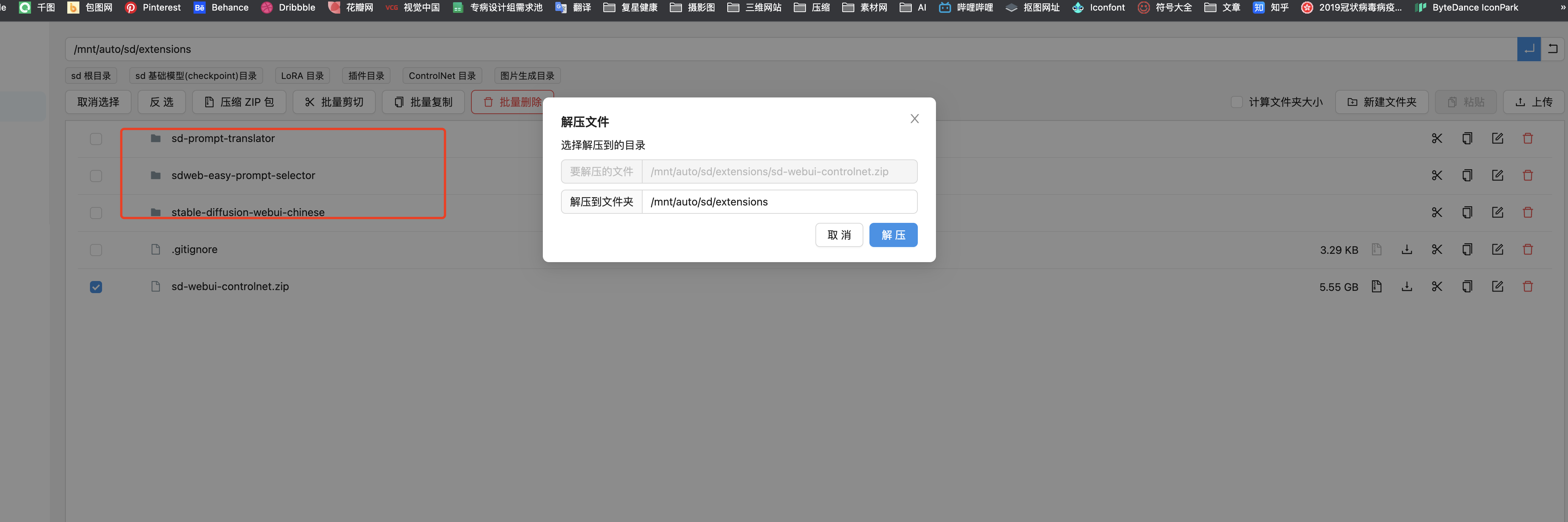Confirm extraction with 解压 button
The height and width of the screenshot is (522, 1568).
[892, 235]
